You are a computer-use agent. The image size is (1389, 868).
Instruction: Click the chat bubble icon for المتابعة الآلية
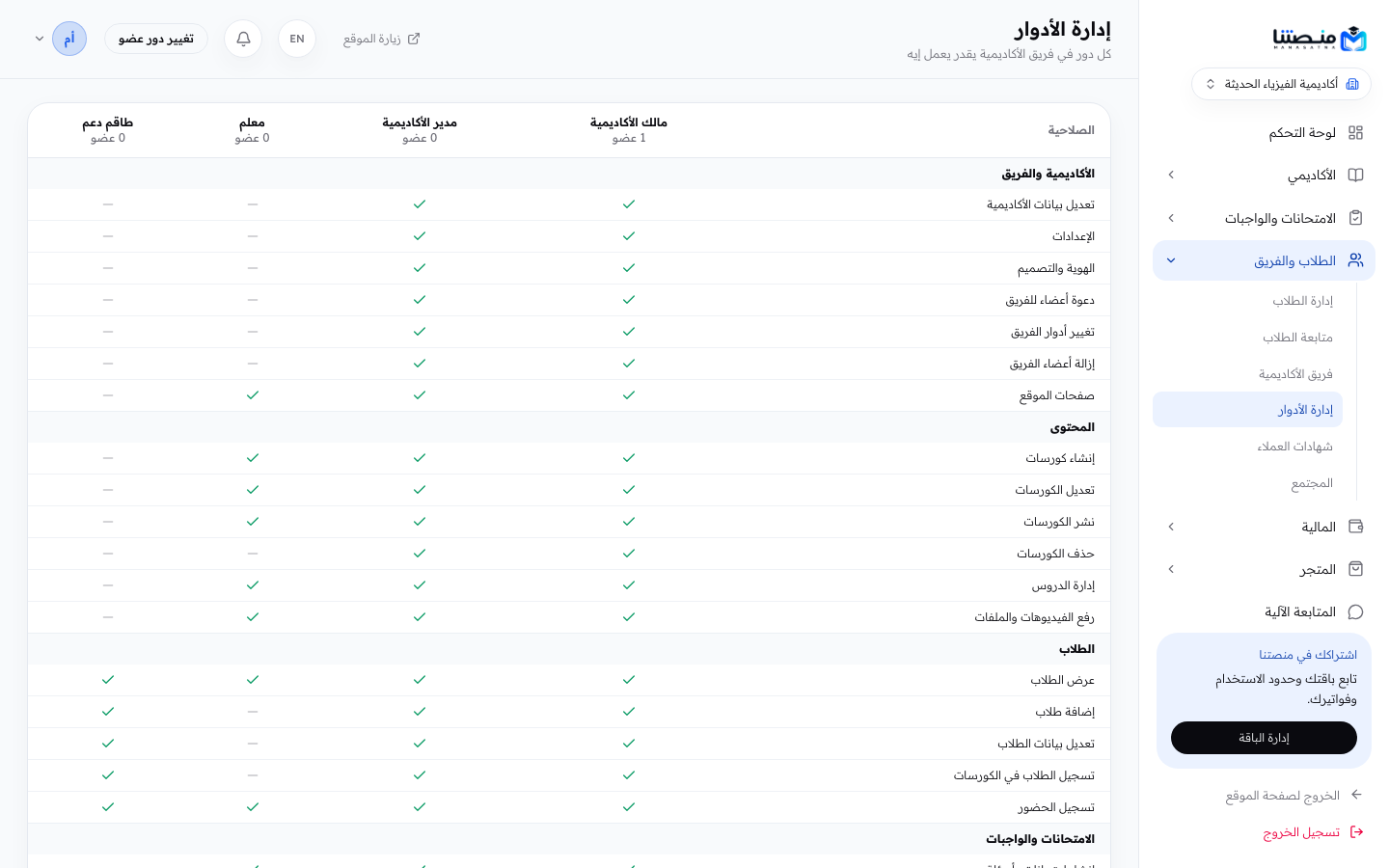[1355, 611]
